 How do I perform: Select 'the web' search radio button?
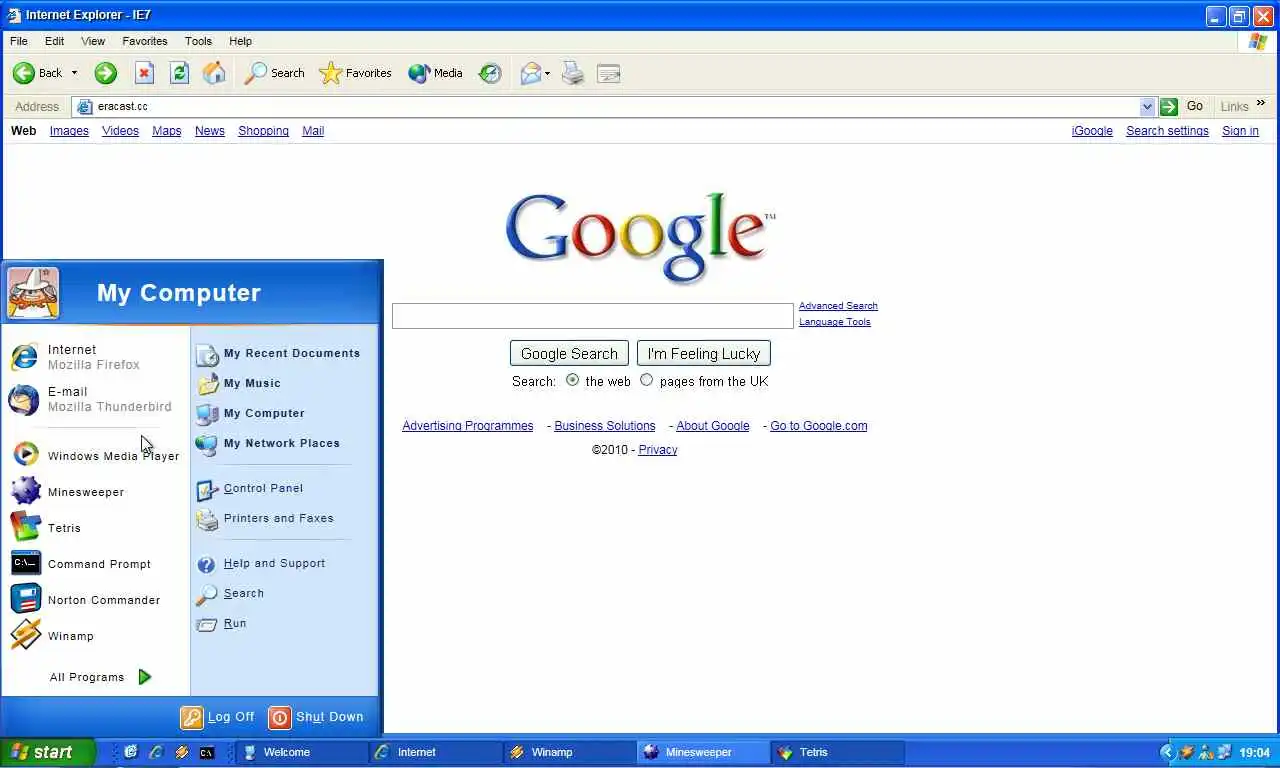[x=572, y=380]
